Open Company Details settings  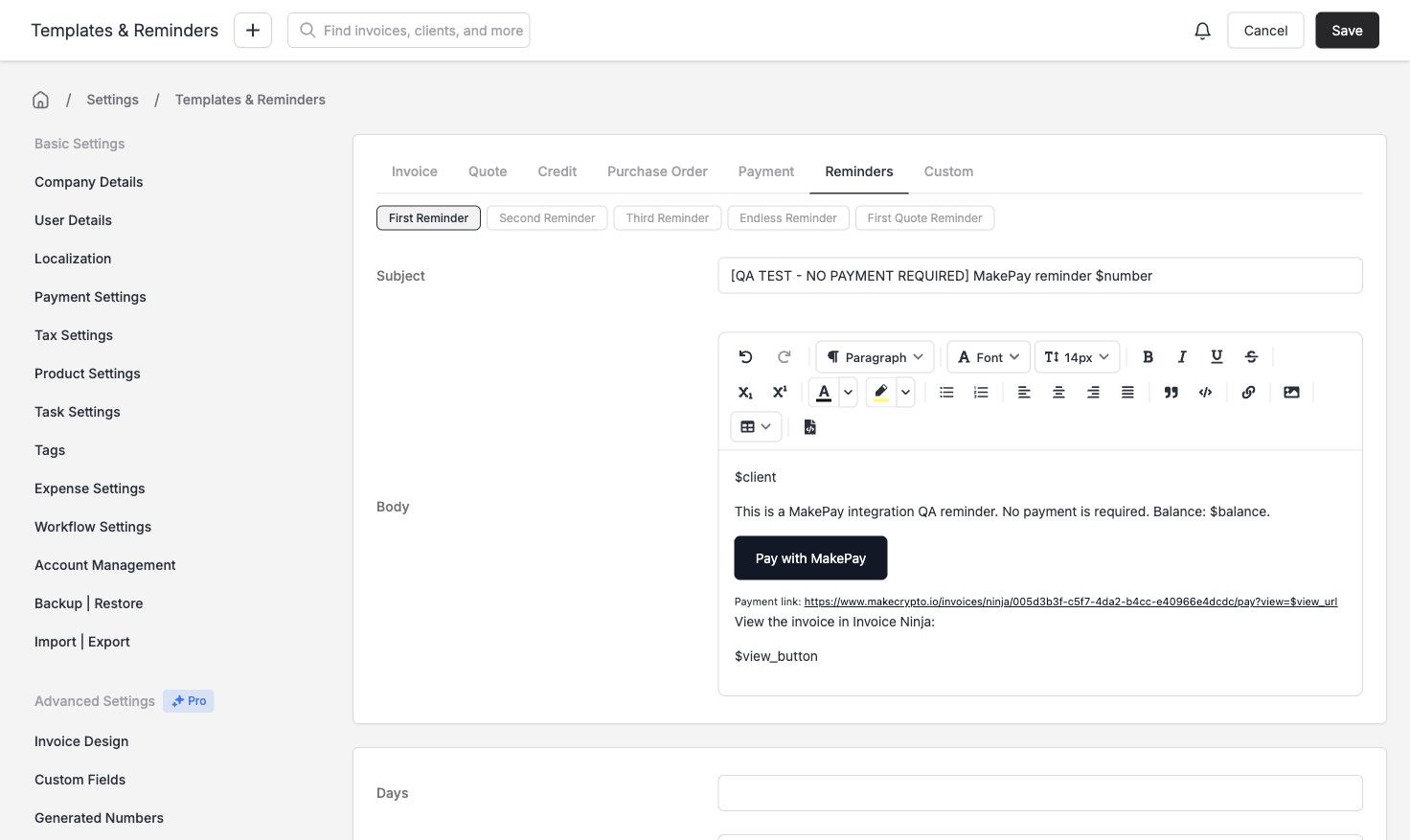click(88, 182)
